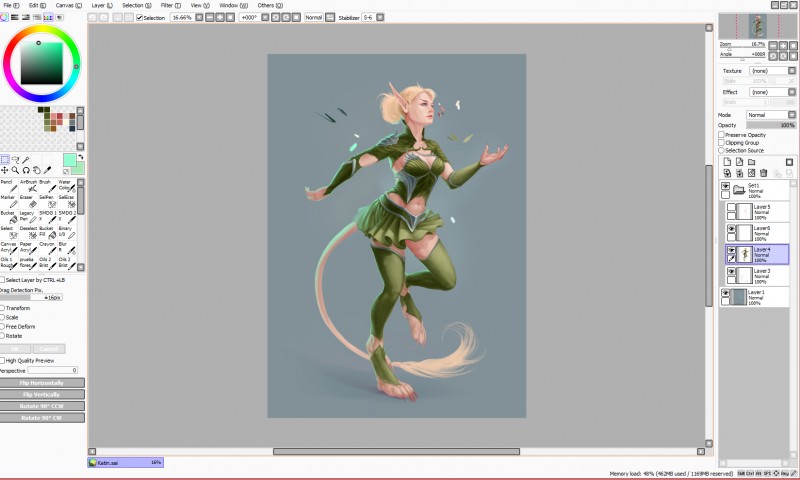Hide the Set1 folder visibility

click(x=726, y=186)
